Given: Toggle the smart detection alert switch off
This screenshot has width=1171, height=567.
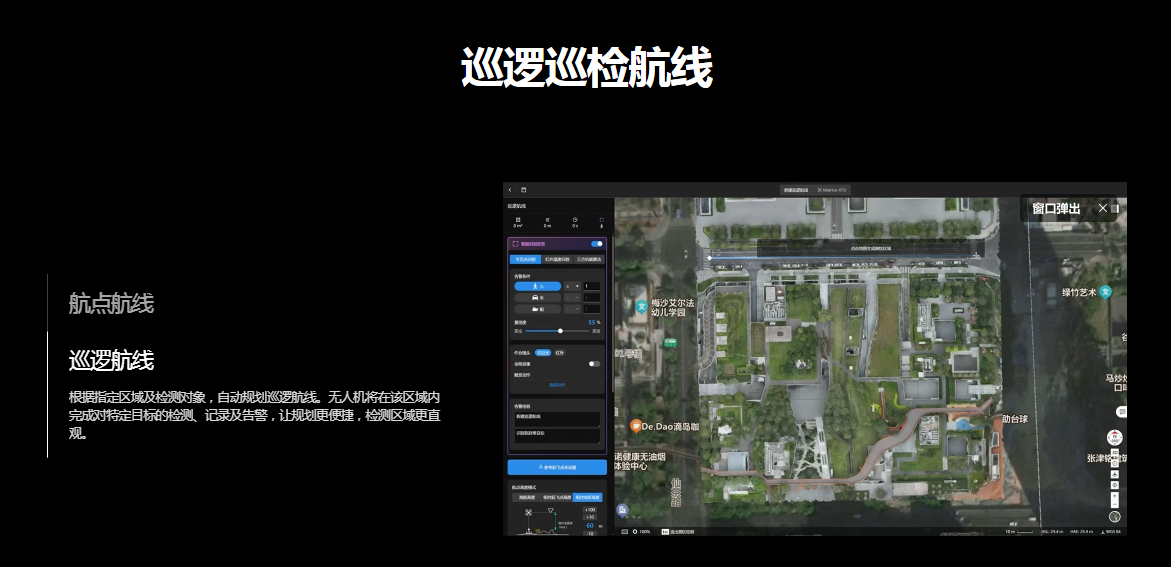Looking at the screenshot, I should click(597, 243).
